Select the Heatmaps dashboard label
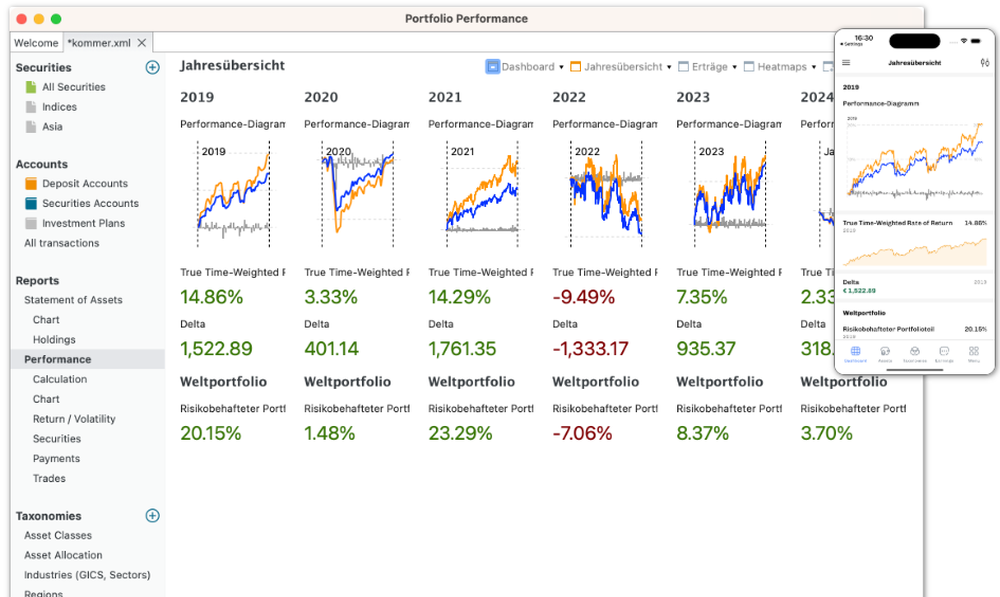 pyautogui.click(x=782, y=66)
